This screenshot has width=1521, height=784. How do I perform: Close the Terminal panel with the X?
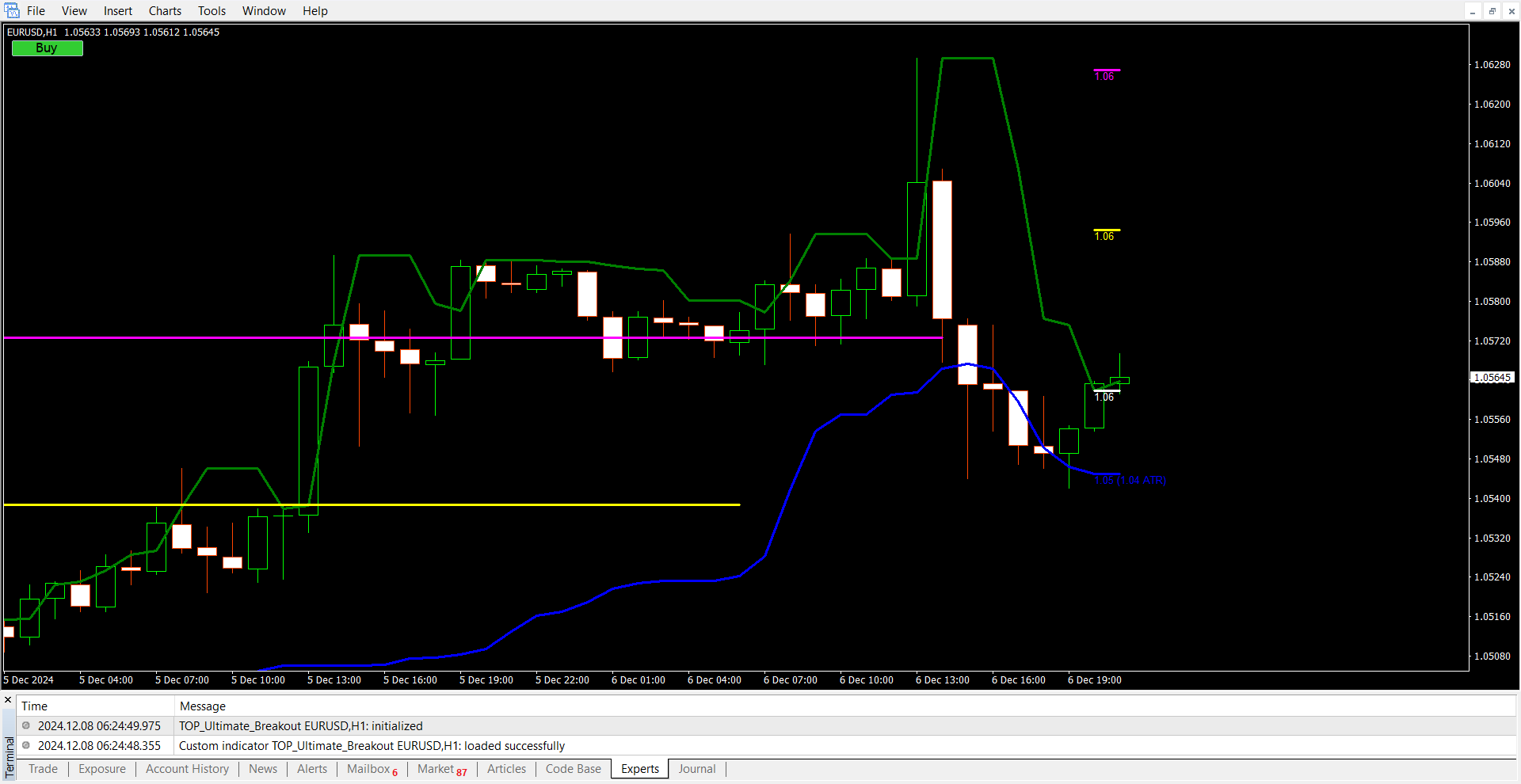tap(9, 700)
